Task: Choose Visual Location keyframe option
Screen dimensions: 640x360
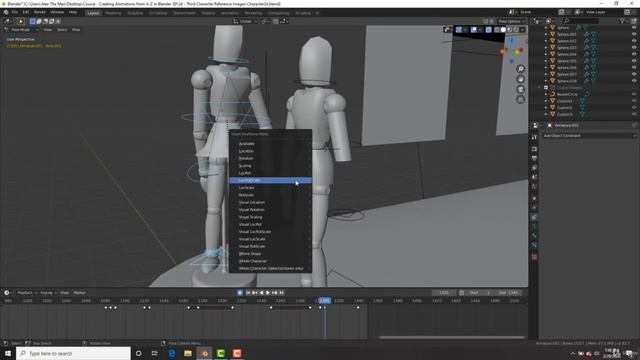Action: [x=270, y=202]
